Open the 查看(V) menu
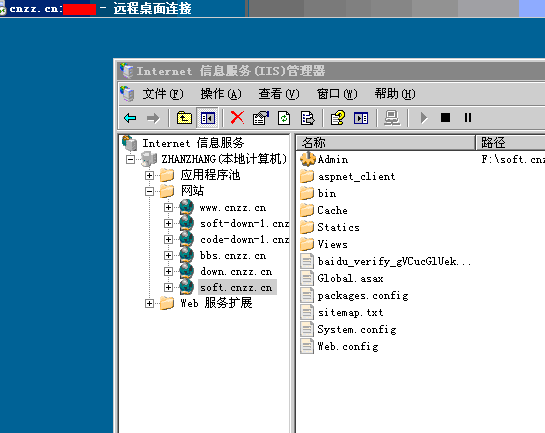545x433 pixels. (x=279, y=94)
